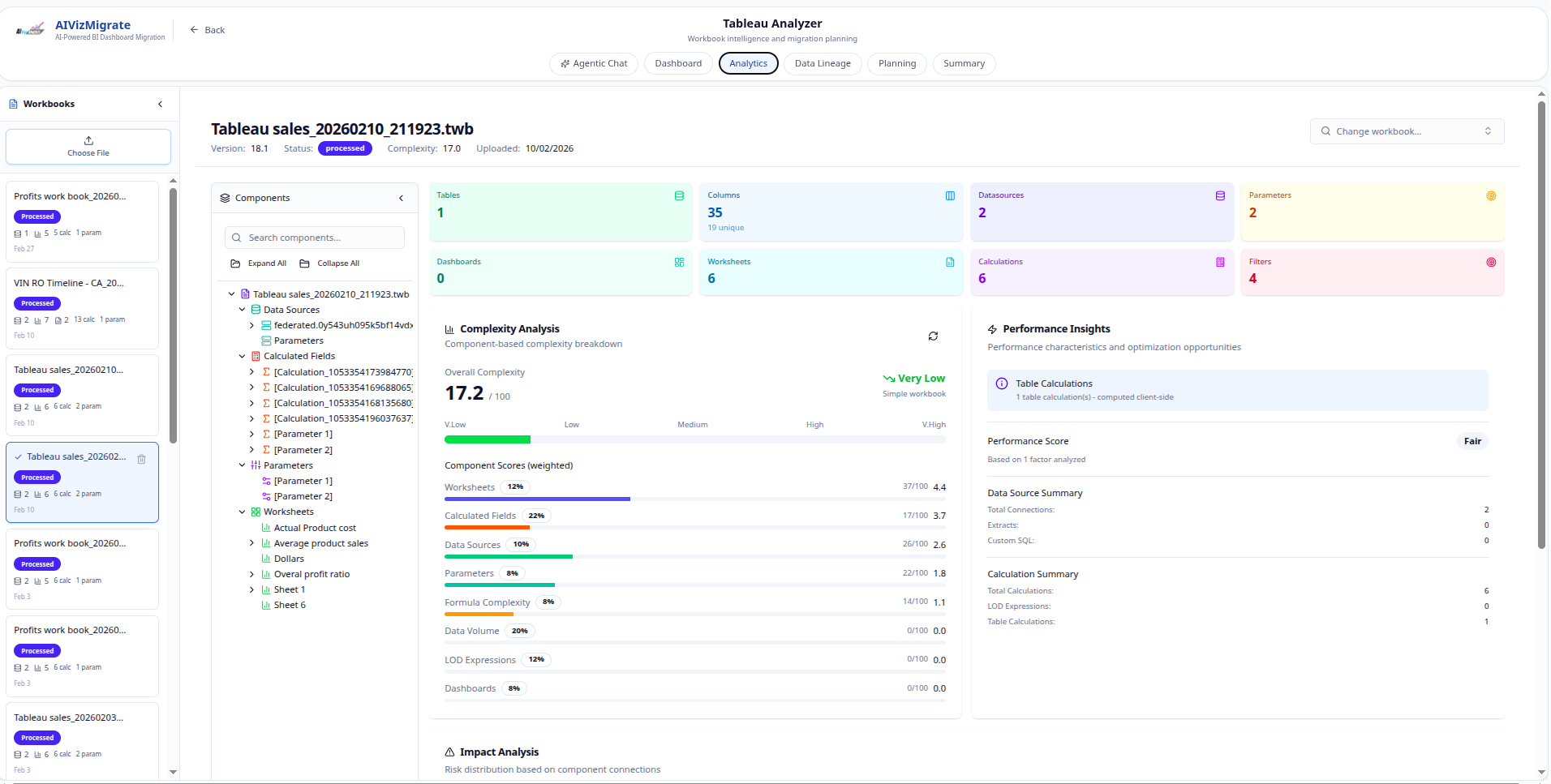The height and width of the screenshot is (784, 1551).
Task: Collapse the Parameters tree group
Action: coord(242,465)
